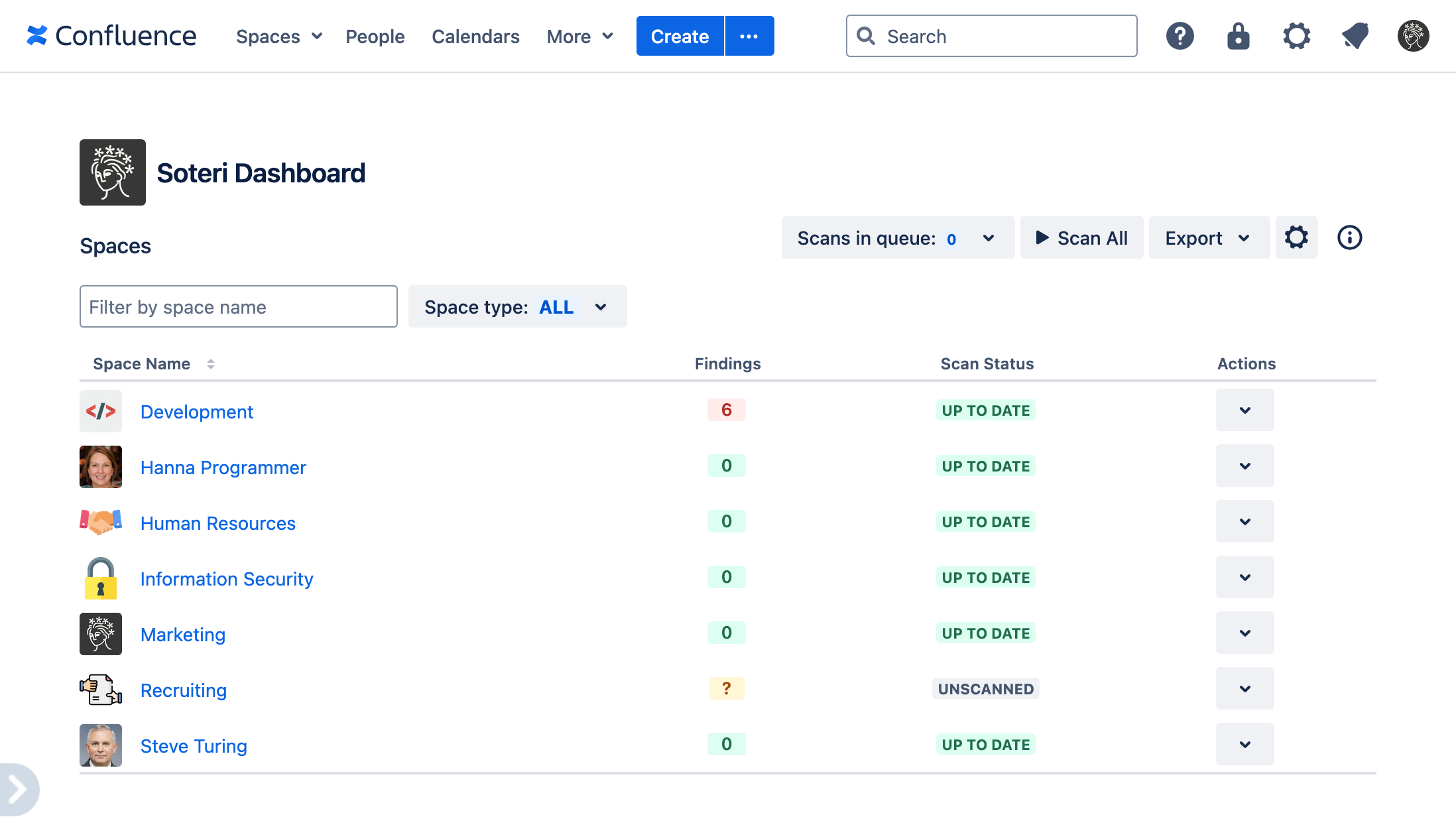Image resolution: width=1456 pixels, height=817 pixels.
Task: Click the Information Security padlock icon
Action: point(100,578)
